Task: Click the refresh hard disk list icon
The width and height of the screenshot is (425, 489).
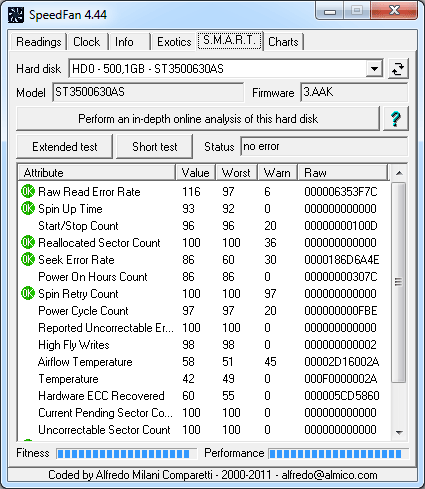Action: (398, 69)
